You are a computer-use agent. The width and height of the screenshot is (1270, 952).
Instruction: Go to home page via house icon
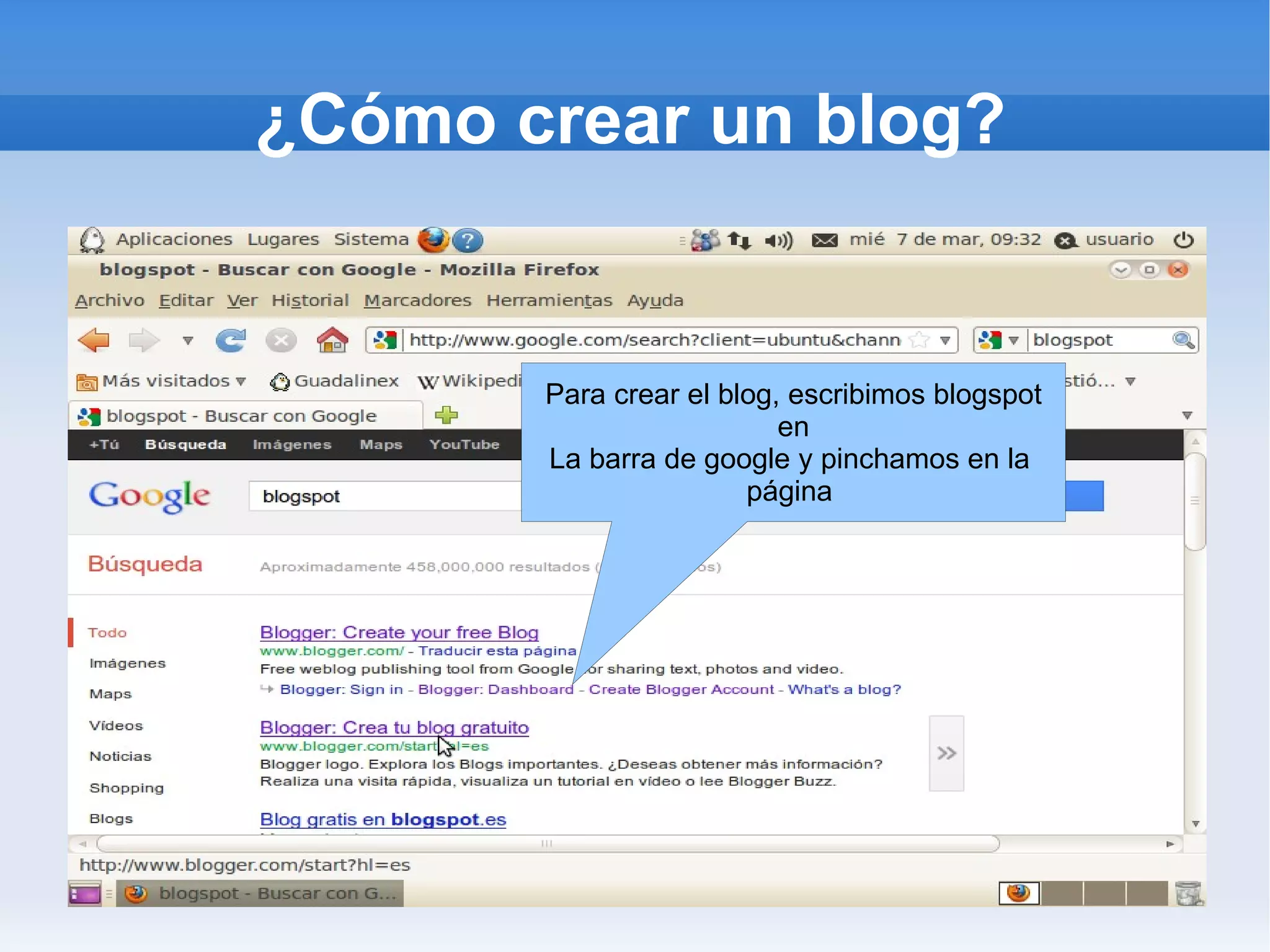click(x=332, y=340)
